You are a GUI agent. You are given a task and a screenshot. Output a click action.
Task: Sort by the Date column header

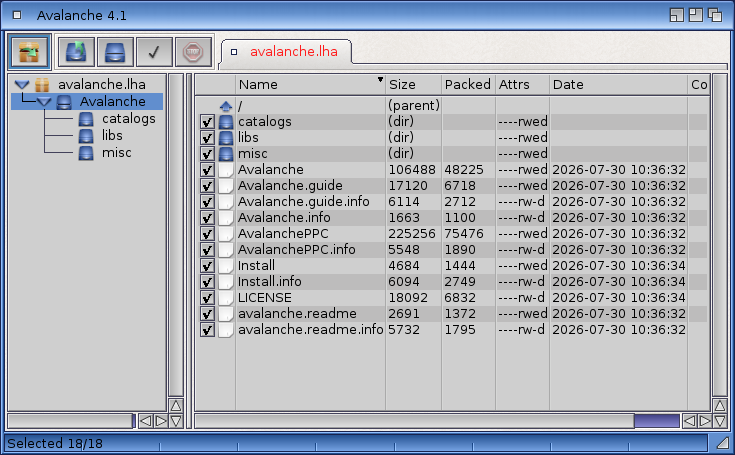coord(618,85)
